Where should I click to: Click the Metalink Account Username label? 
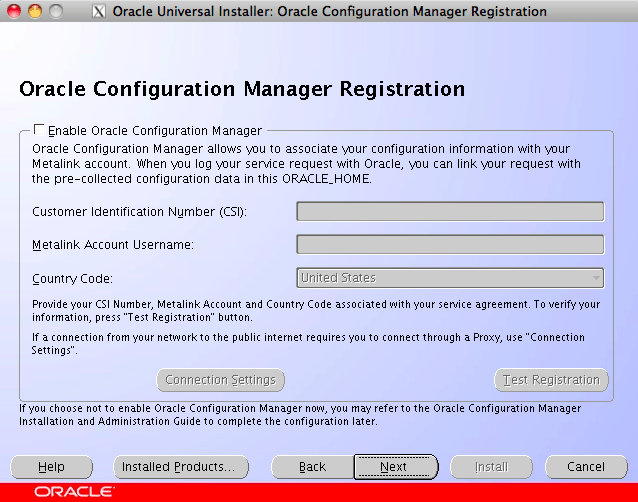[x=113, y=245]
